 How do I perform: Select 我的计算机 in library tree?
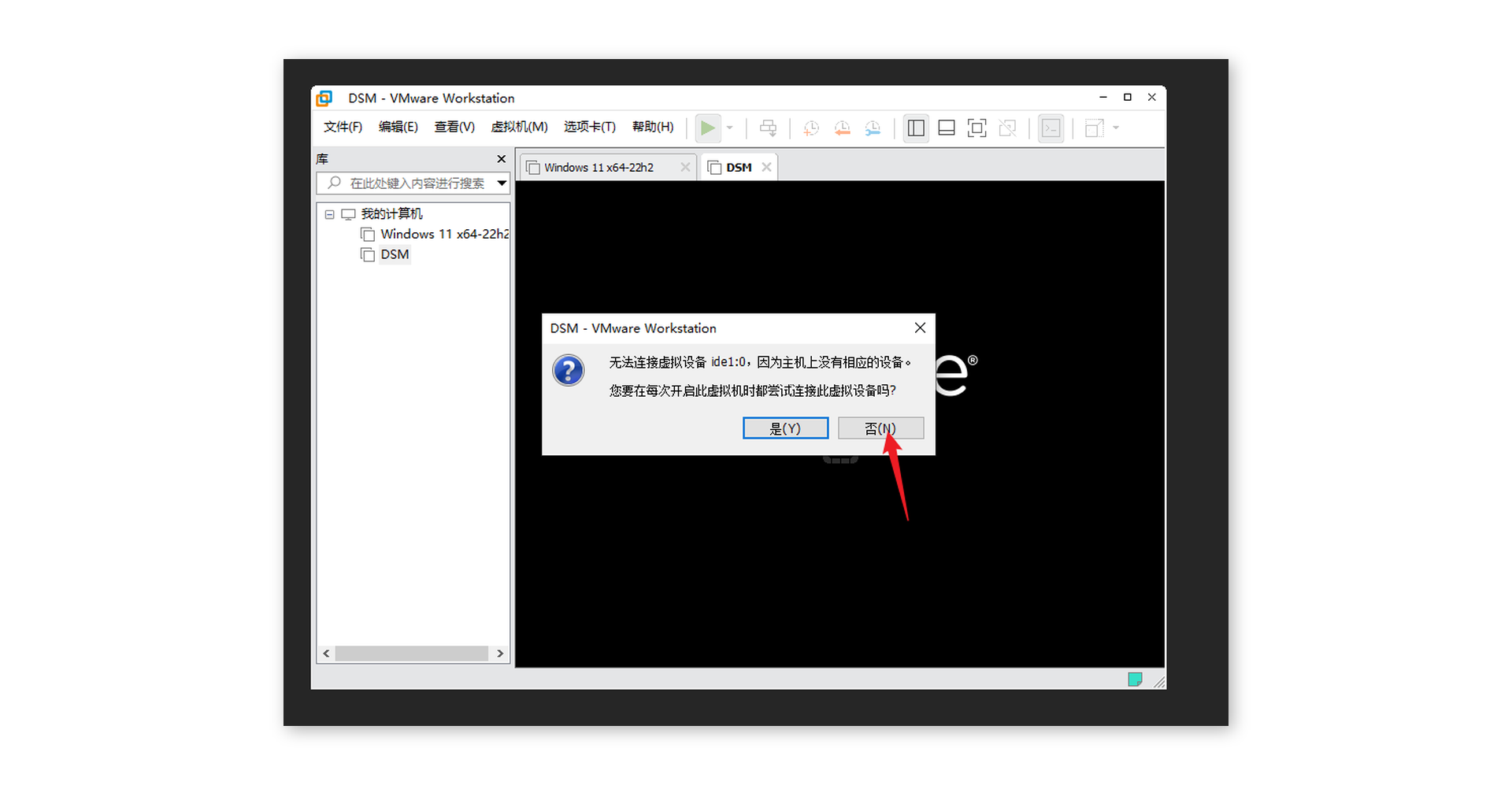391,214
